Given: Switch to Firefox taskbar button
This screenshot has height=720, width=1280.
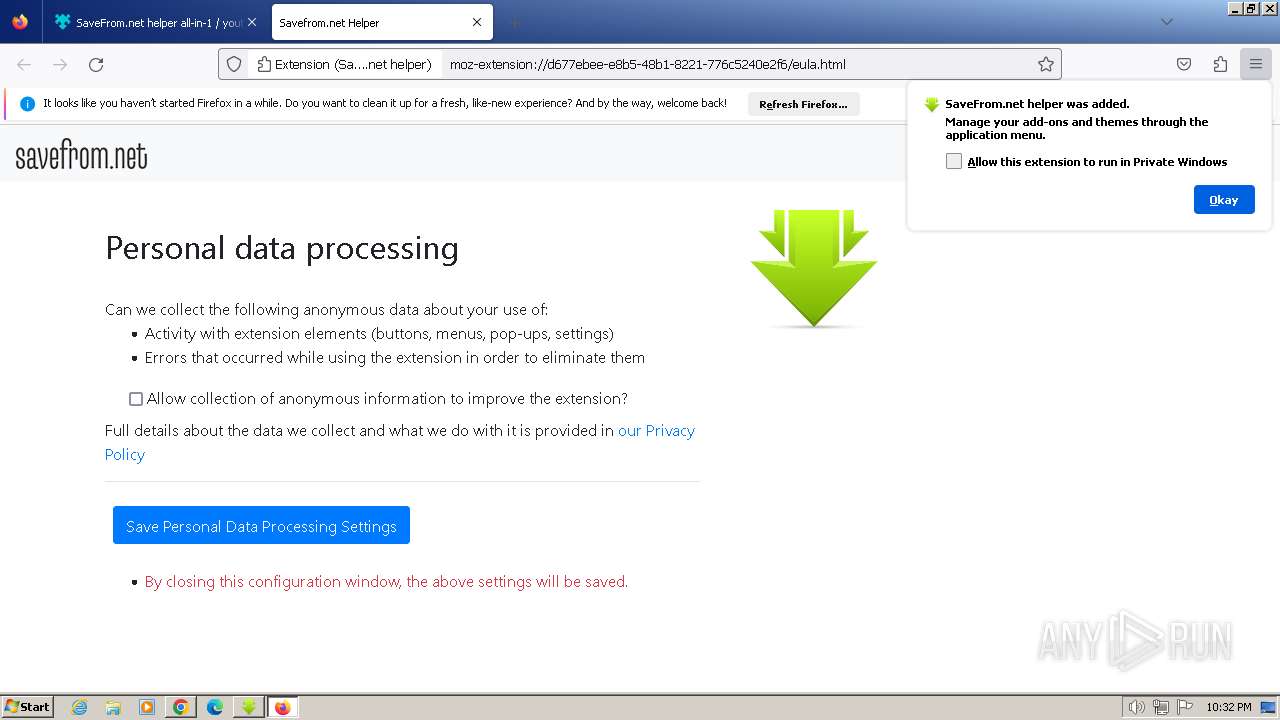Looking at the screenshot, I should [282, 707].
